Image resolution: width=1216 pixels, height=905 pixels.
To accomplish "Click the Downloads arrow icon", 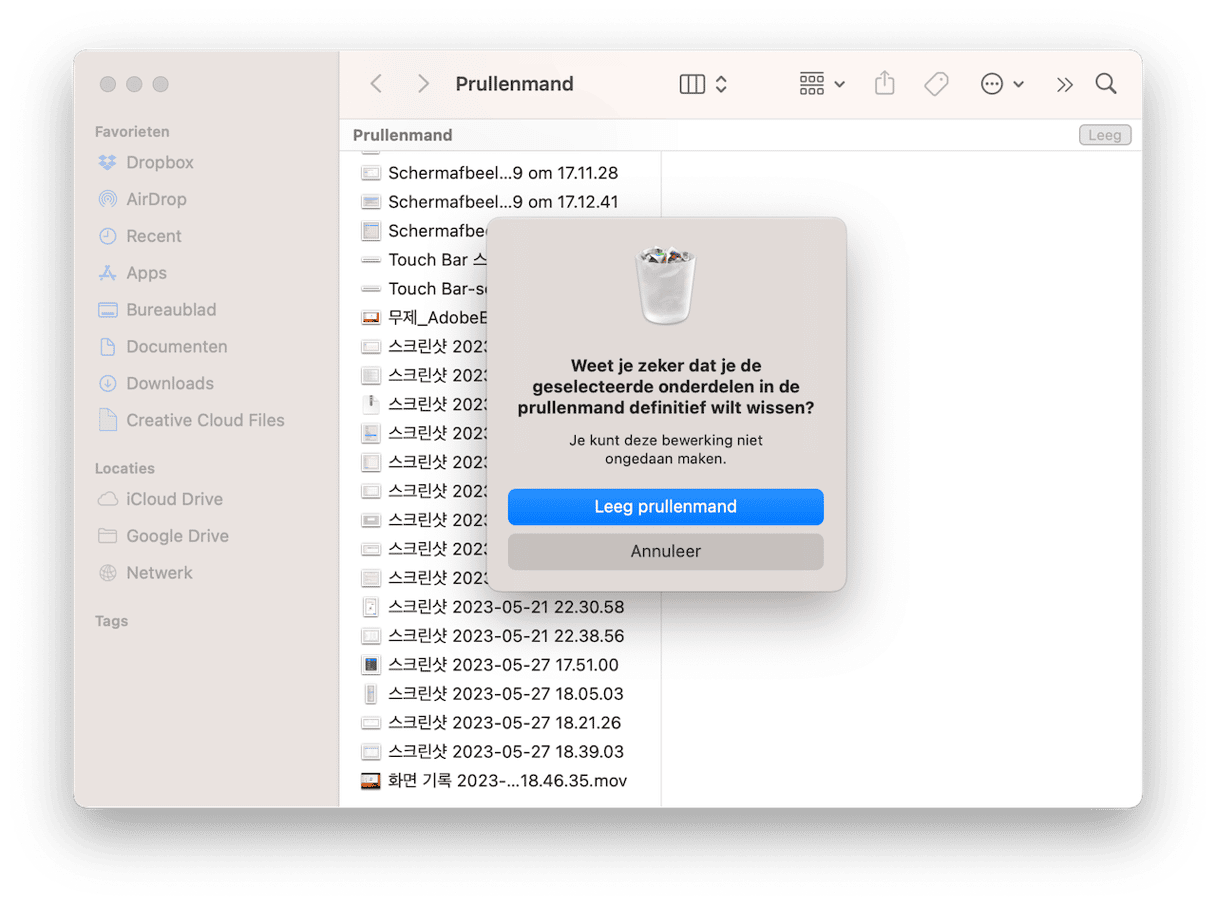I will coord(108,384).
